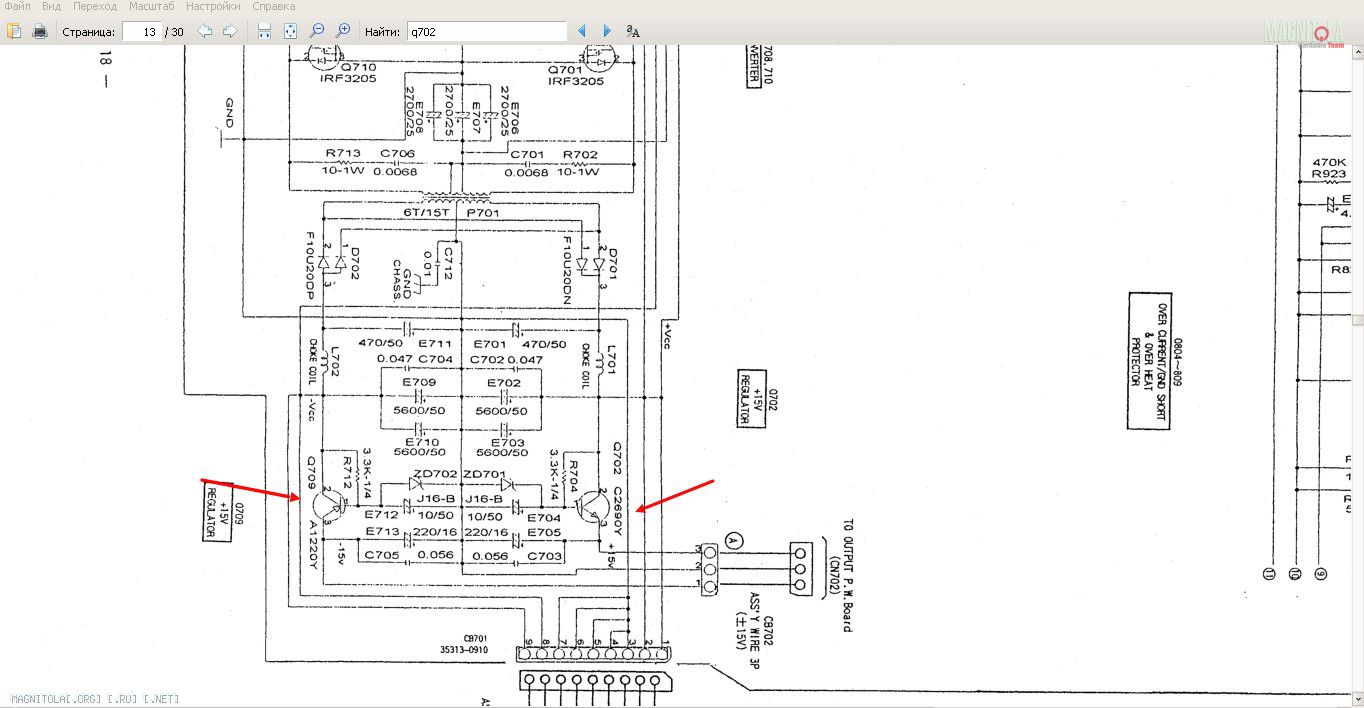Fit whole page in window icon
The height and width of the screenshot is (708, 1364).
[290, 31]
